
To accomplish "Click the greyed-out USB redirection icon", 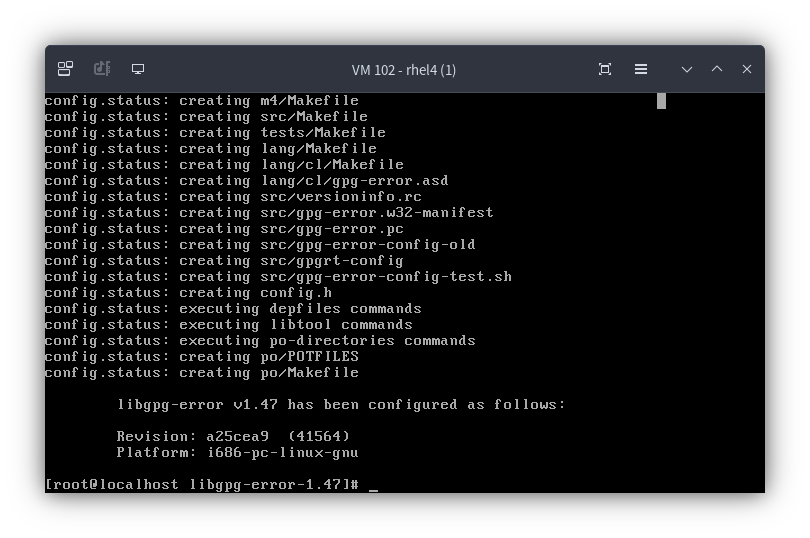I will (102, 69).
